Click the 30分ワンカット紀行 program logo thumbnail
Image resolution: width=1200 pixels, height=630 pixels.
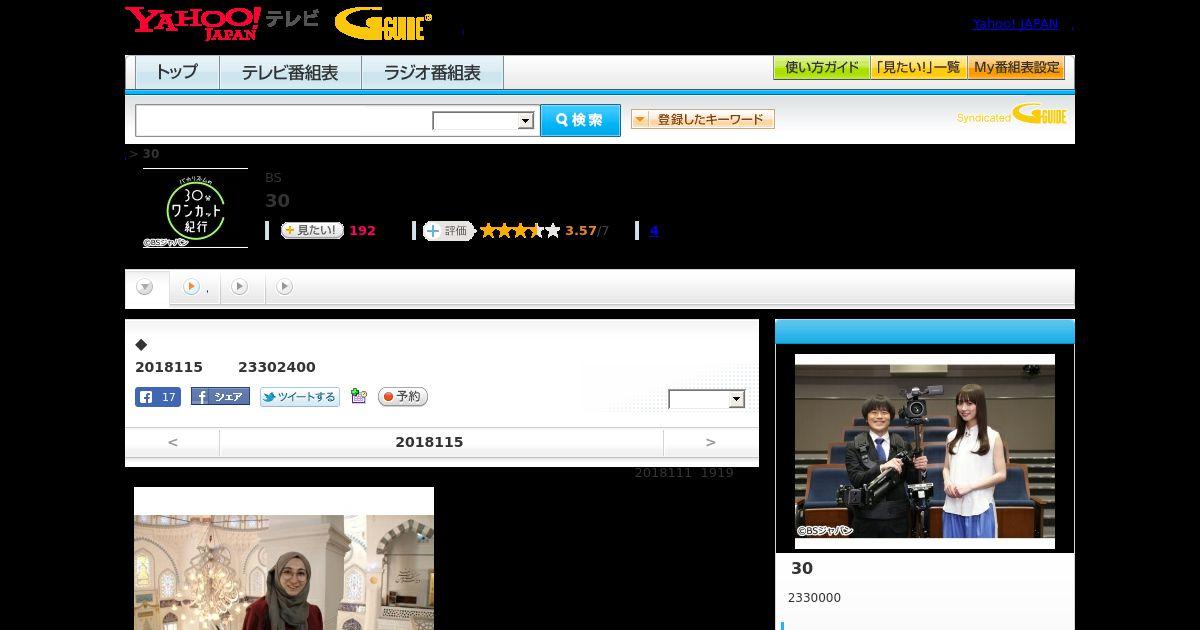tap(195, 208)
